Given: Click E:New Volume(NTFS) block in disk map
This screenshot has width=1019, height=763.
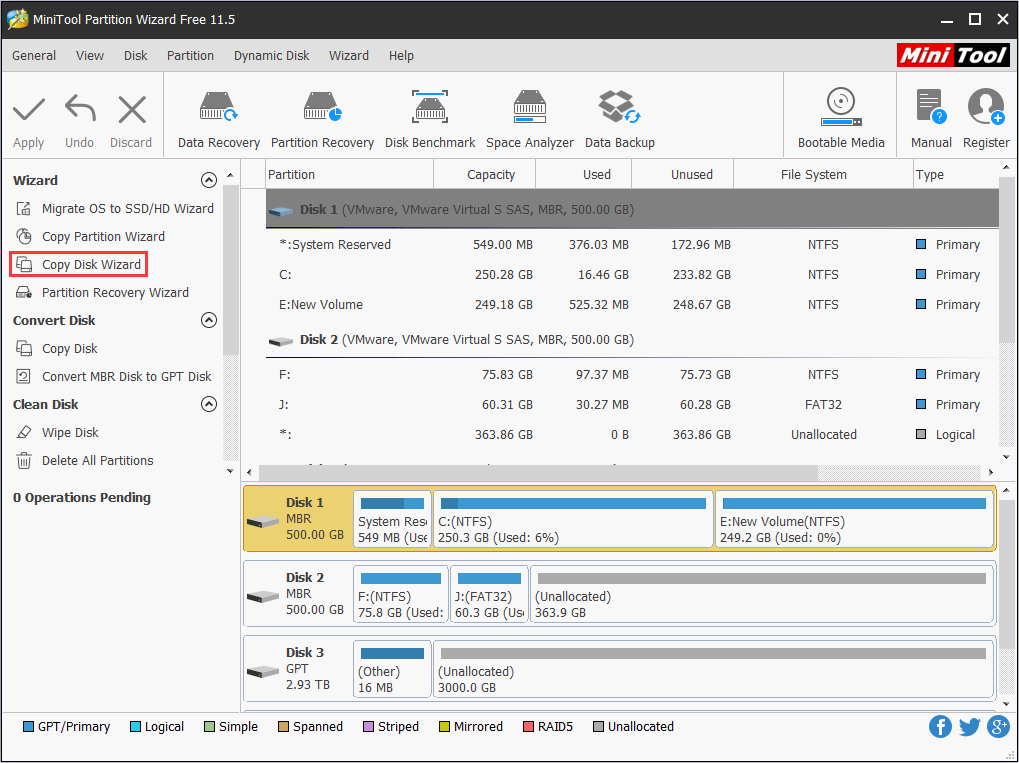Looking at the screenshot, I should click(854, 519).
